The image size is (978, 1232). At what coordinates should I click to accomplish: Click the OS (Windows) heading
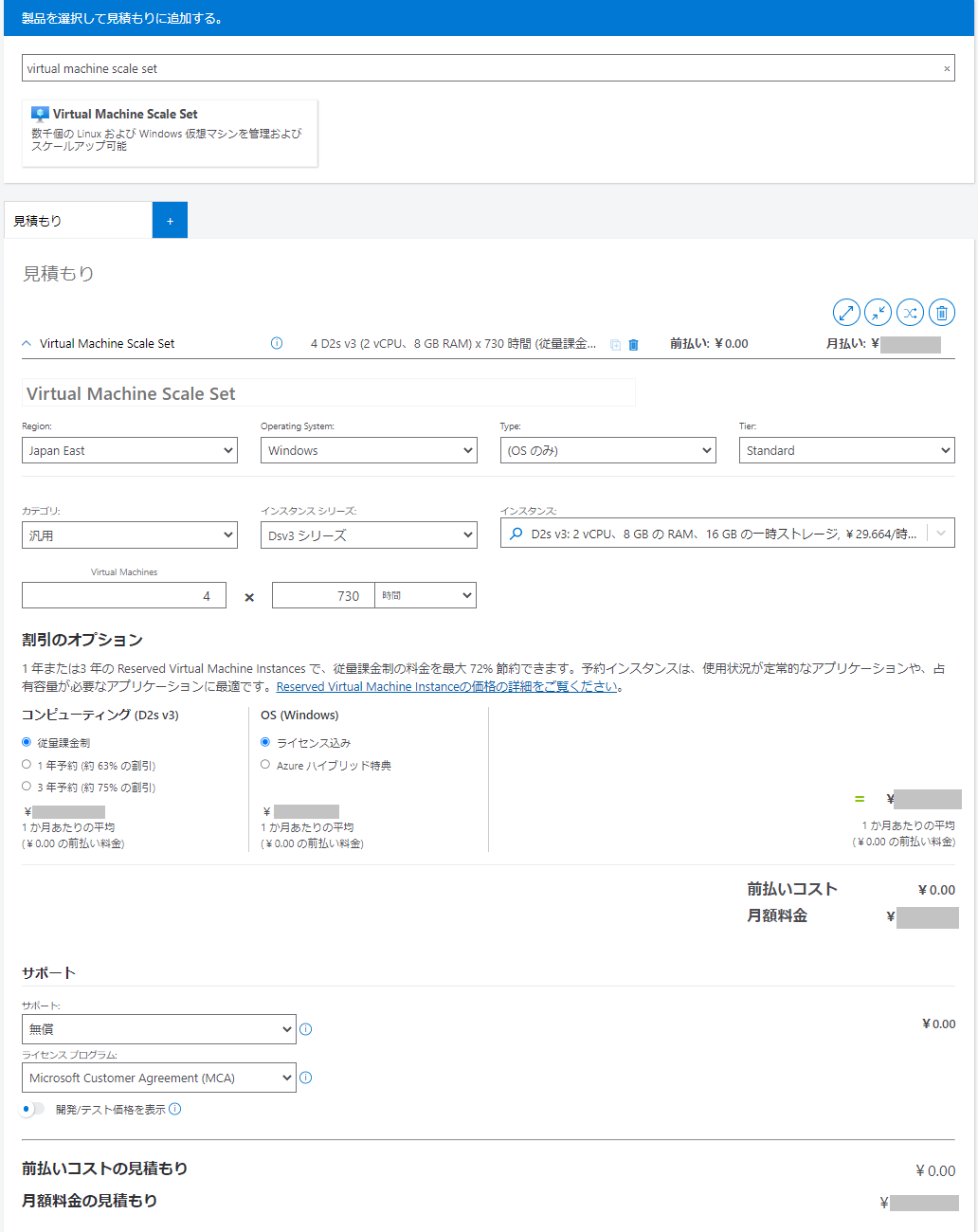point(299,715)
